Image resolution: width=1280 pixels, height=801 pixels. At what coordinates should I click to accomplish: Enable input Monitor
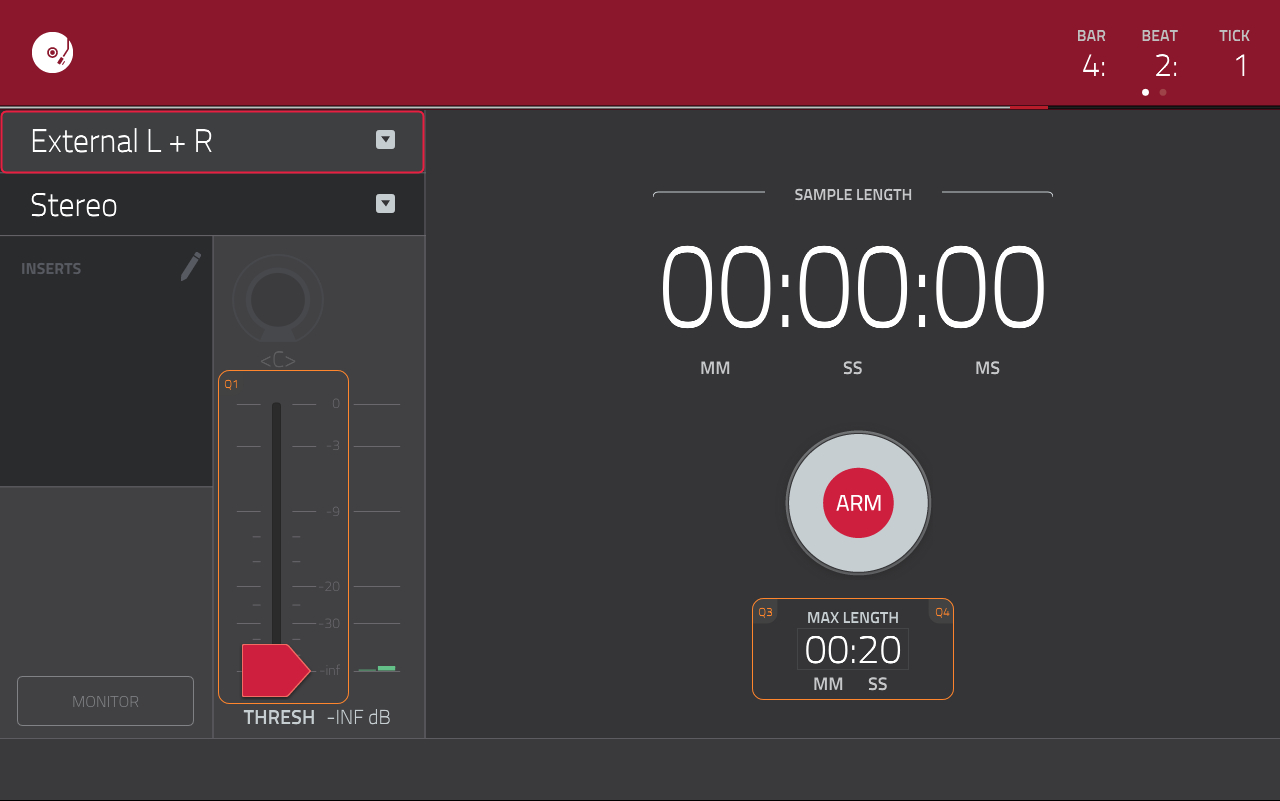click(105, 700)
